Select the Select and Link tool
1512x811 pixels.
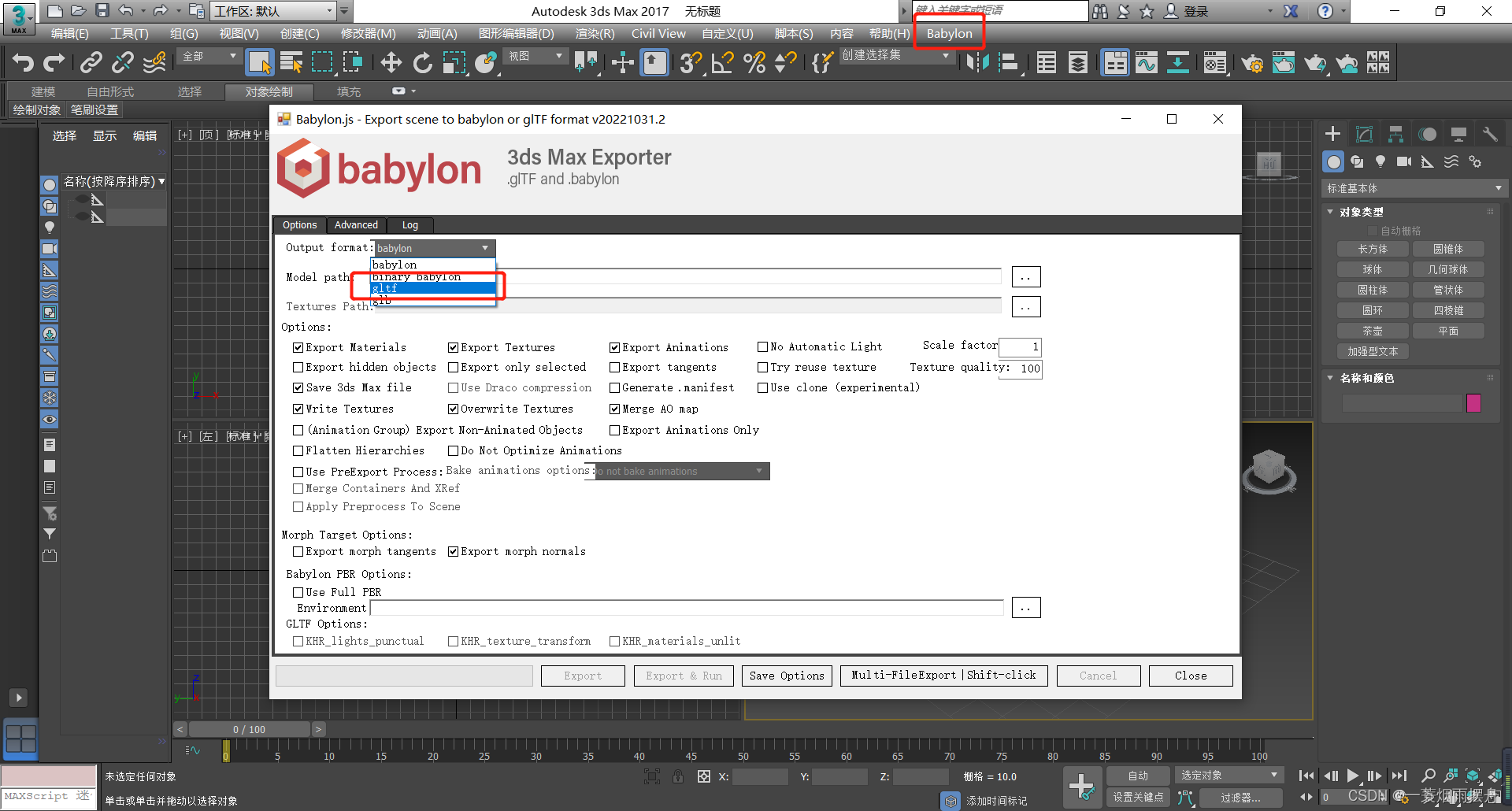coord(91,62)
